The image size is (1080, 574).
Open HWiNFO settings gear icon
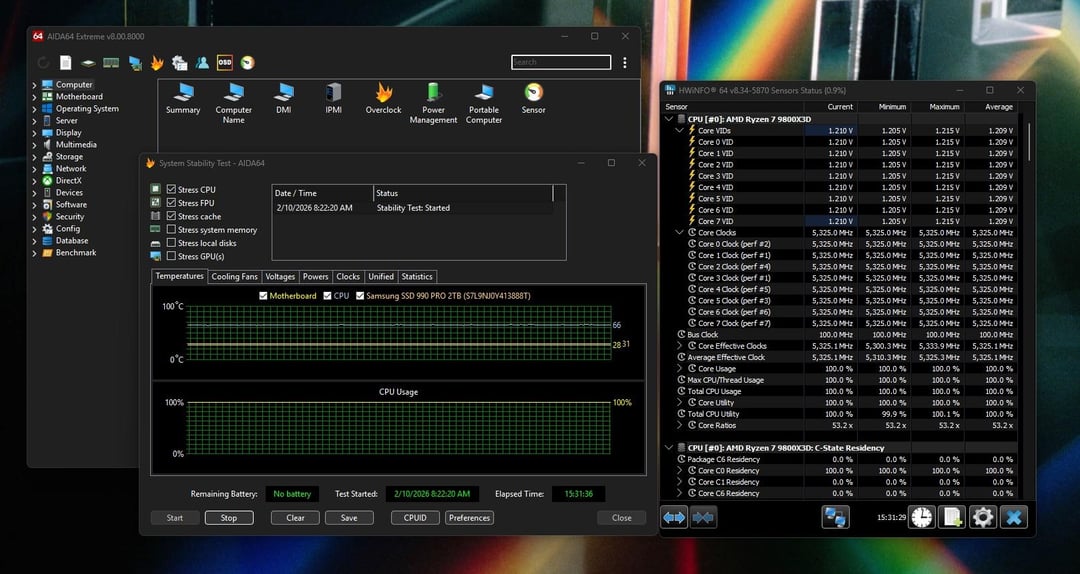[x=983, y=517]
